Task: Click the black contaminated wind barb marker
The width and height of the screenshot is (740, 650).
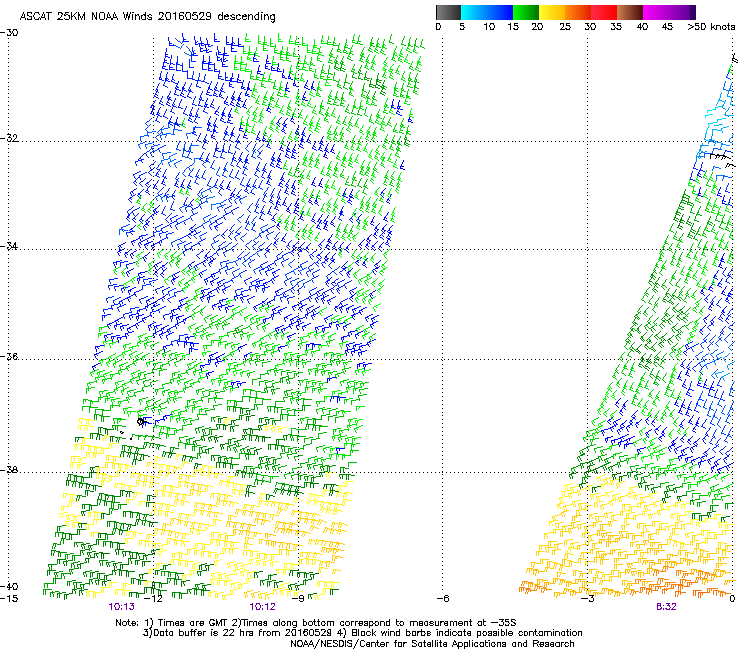Action: tap(141, 422)
